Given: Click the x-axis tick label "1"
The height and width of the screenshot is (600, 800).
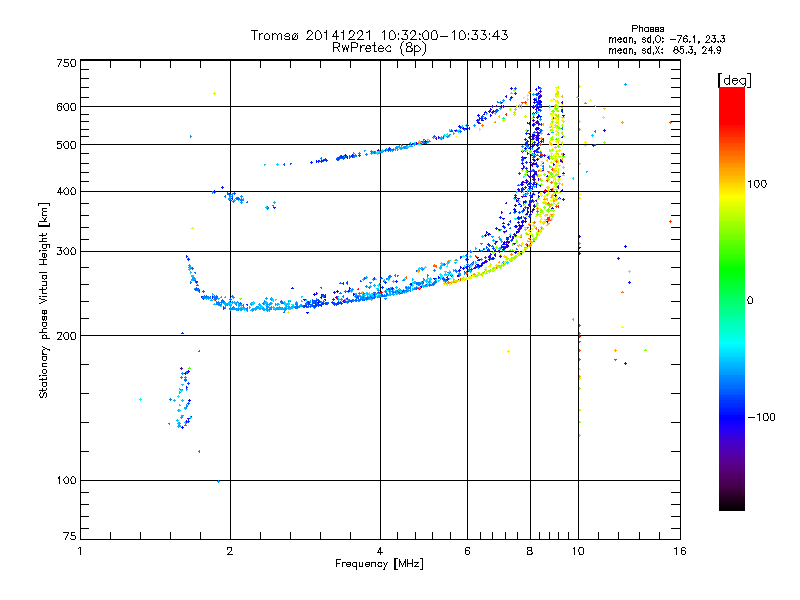Looking at the screenshot, I should point(80,551).
